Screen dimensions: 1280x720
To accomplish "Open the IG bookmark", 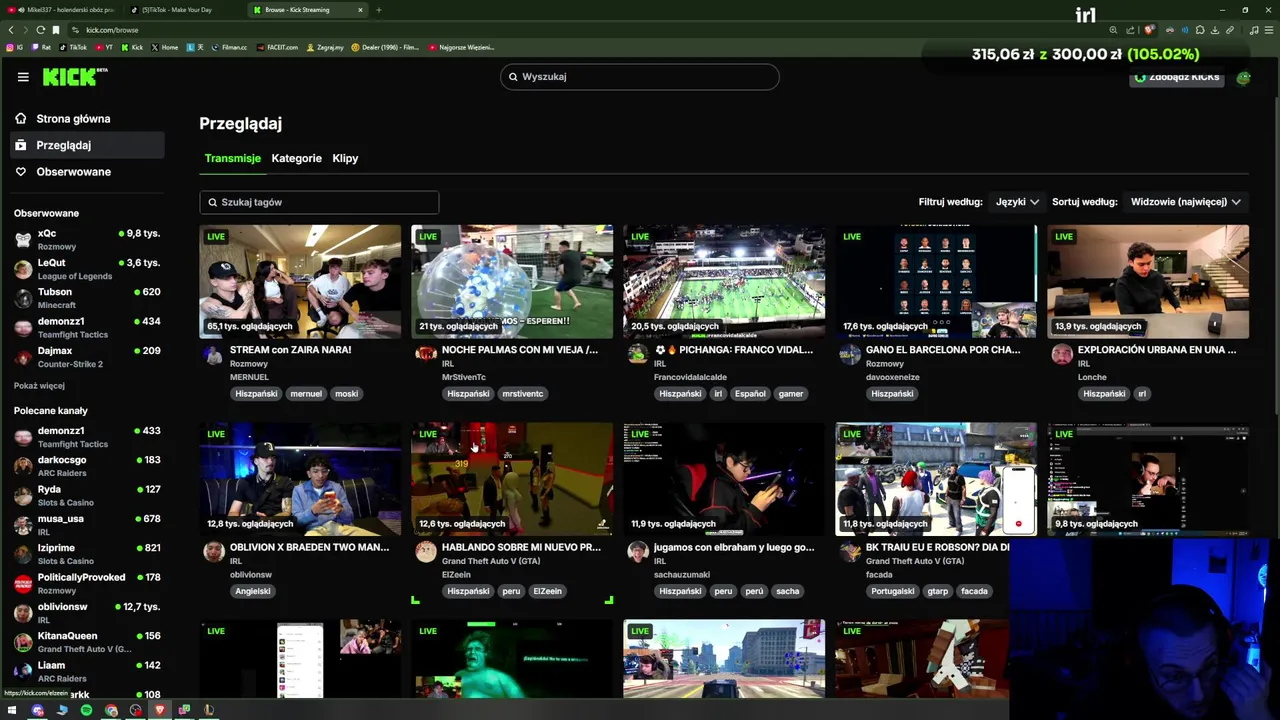I will pyautogui.click(x=14, y=47).
